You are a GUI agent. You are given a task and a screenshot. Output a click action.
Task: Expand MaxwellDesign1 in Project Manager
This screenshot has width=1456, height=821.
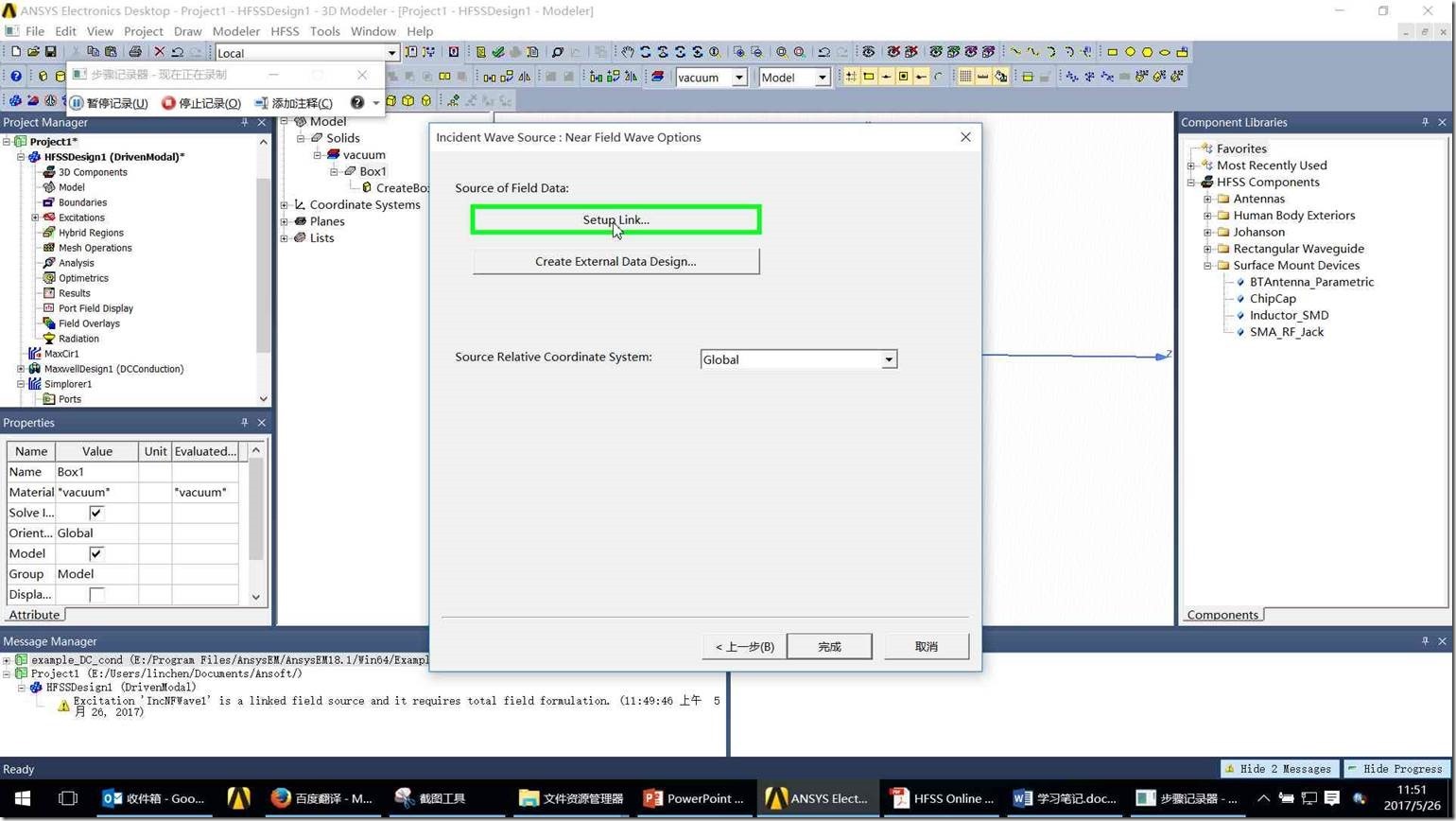click(21, 369)
